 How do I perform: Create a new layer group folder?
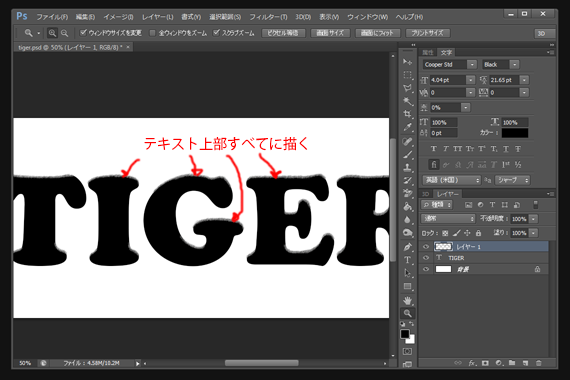[x=512, y=363]
